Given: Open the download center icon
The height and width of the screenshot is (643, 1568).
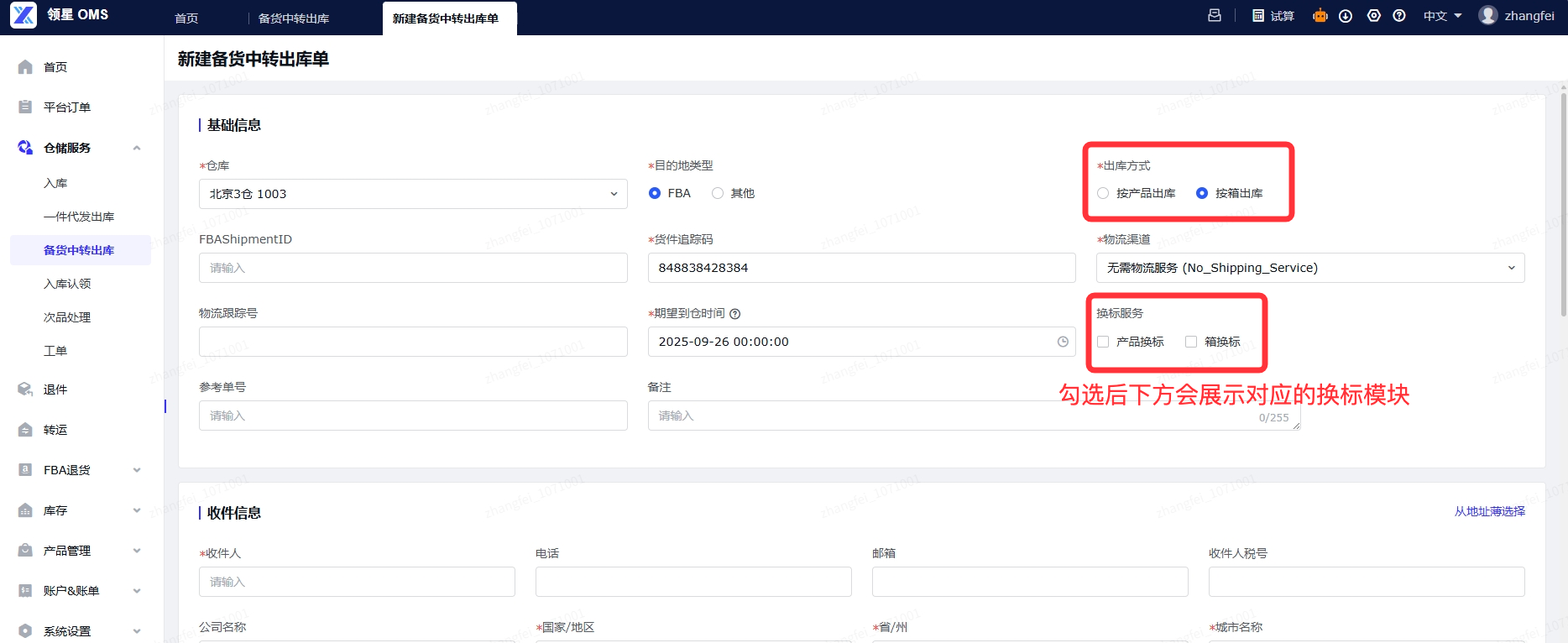Looking at the screenshot, I should (1346, 16).
